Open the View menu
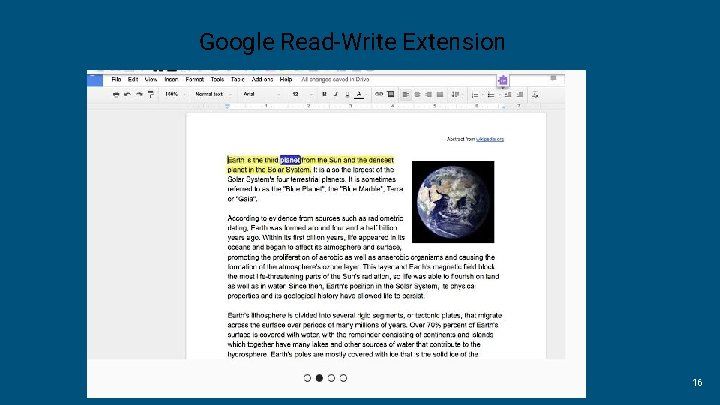The height and width of the screenshot is (405, 720). pos(151,79)
